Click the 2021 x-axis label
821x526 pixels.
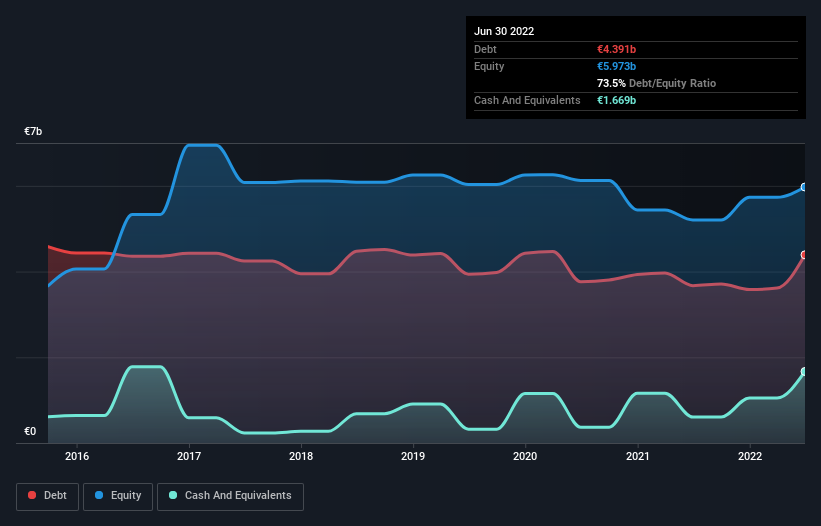[638, 456]
